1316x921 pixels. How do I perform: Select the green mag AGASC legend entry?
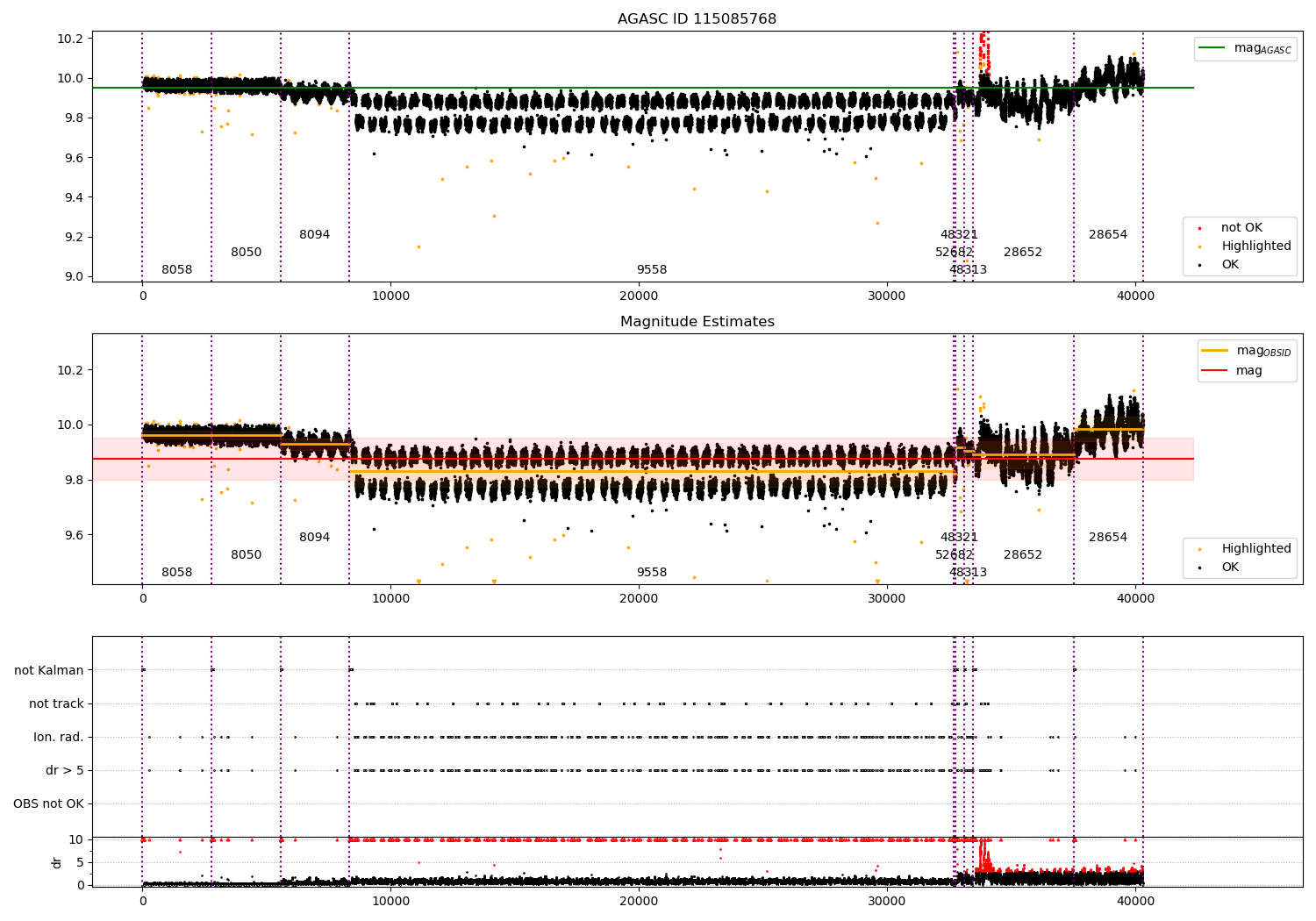[1246, 49]
